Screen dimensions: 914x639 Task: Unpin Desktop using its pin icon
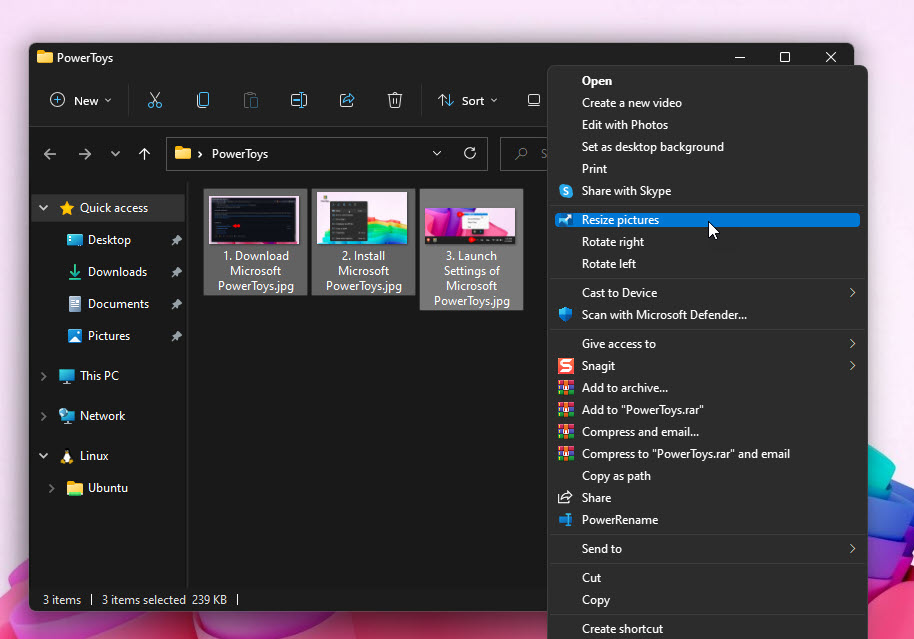tap(177, 240)
